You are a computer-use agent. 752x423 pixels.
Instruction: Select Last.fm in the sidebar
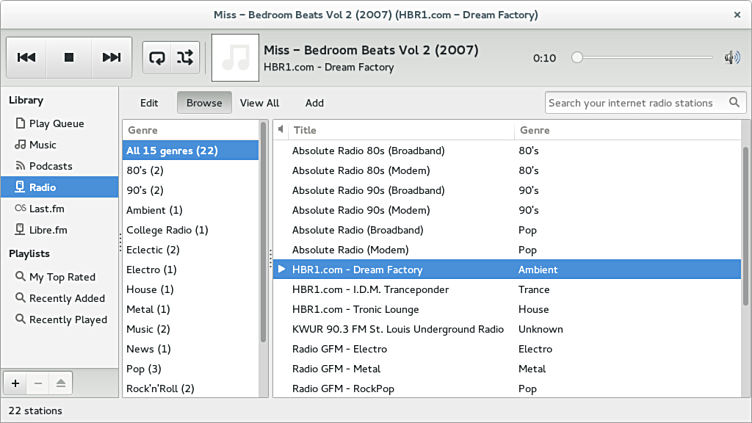point(47,208)
